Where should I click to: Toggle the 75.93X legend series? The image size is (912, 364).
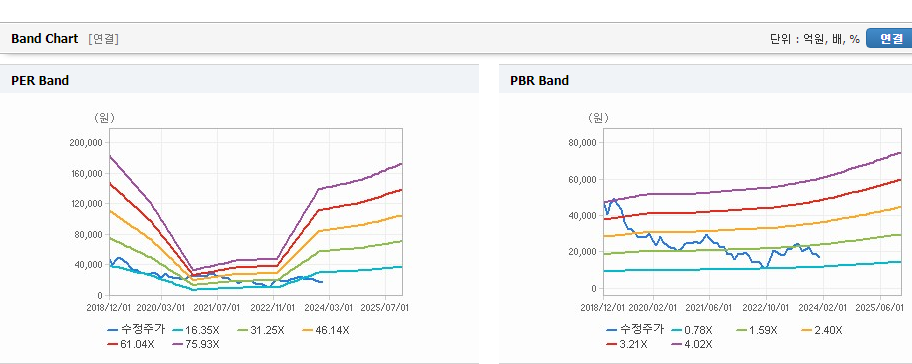(x=196, y=344)
